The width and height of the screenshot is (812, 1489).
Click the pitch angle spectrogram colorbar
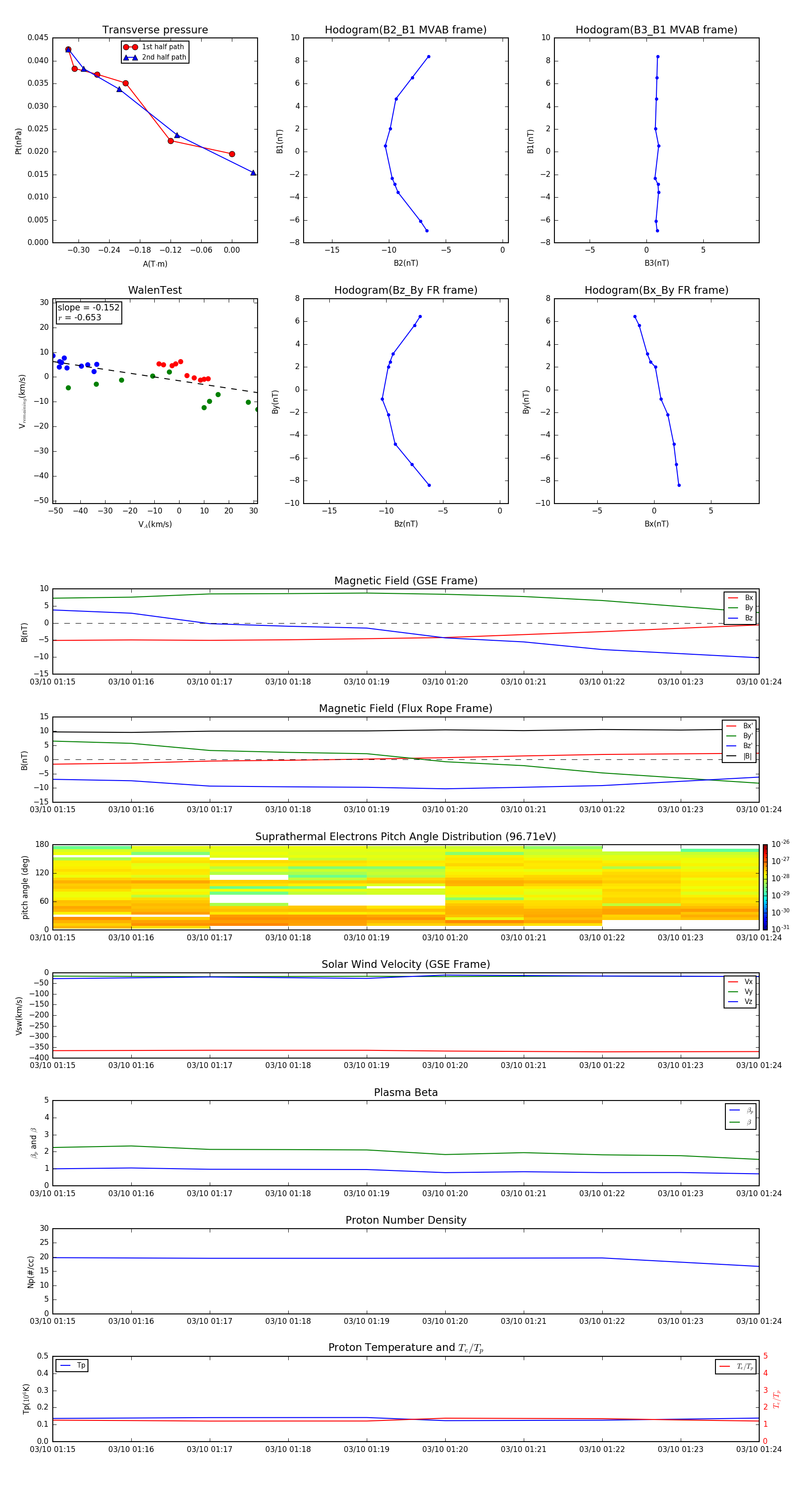pyautogui.click(x=765, y=887)
